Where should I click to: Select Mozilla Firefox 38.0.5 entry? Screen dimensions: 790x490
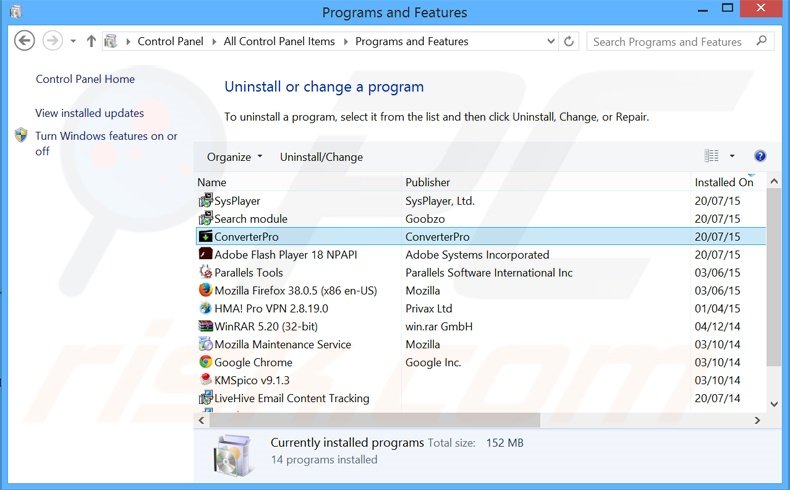(x=296, y=291)
